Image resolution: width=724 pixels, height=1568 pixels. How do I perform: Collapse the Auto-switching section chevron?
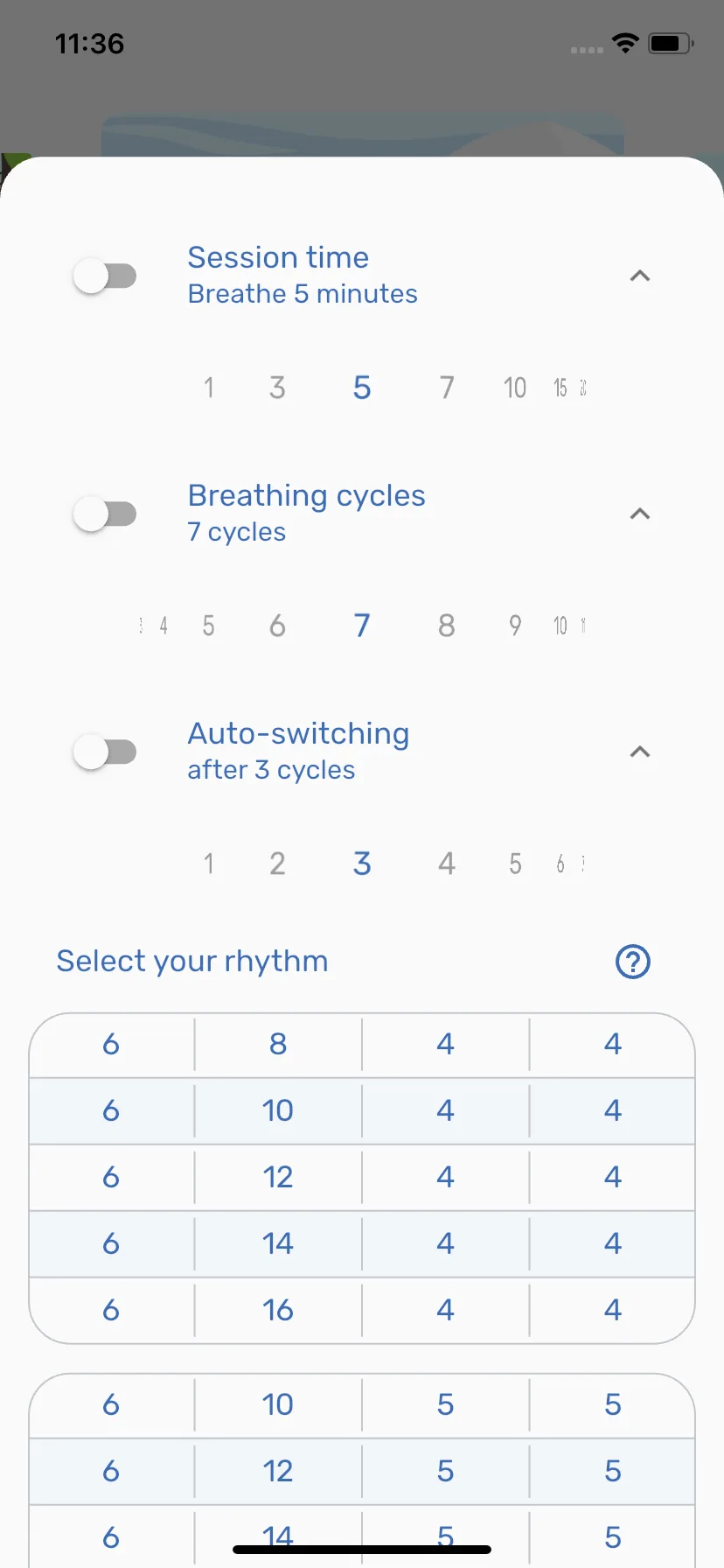pyautogui.click(x=640, y=752)
